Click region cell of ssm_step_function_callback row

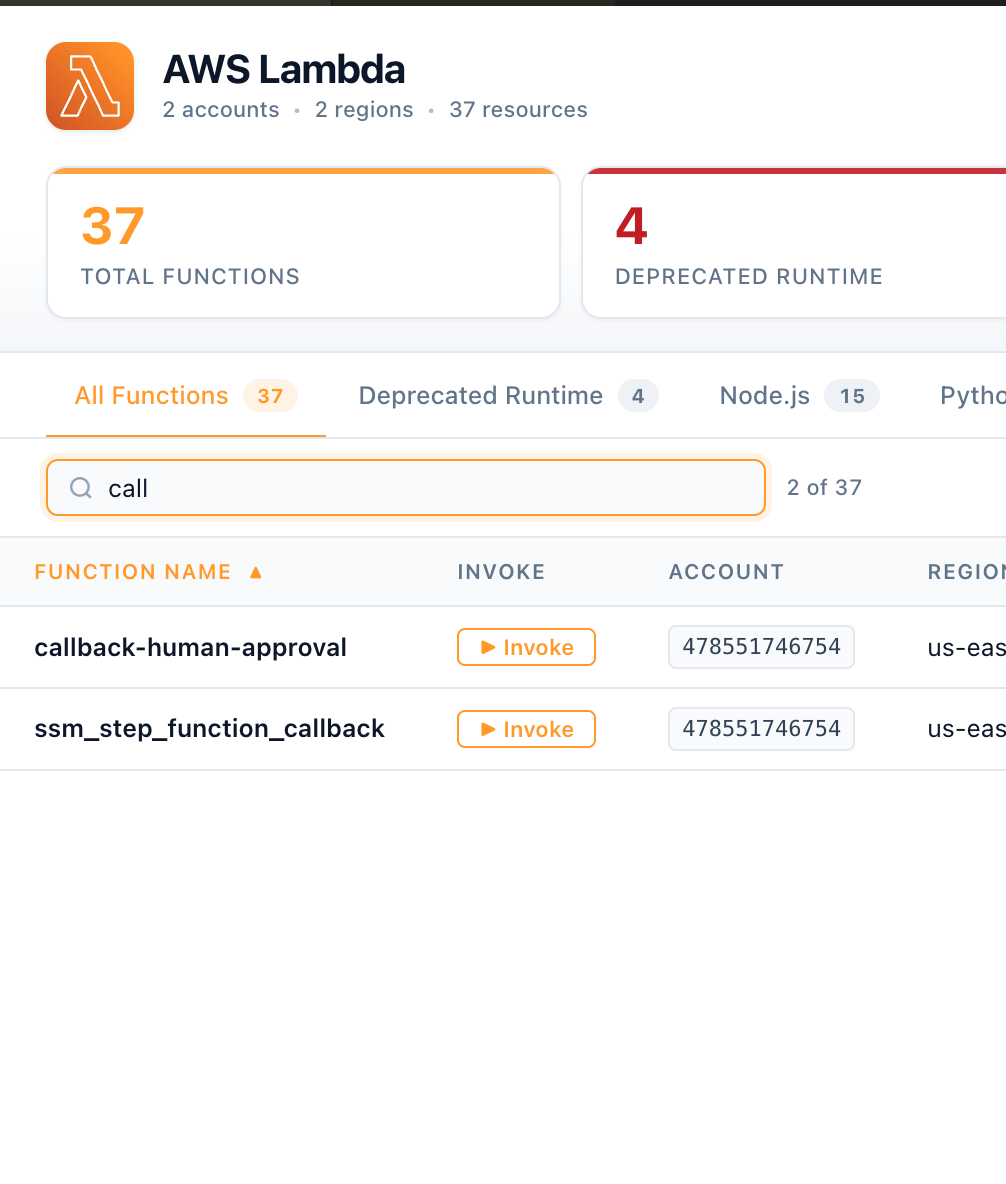(967, 729)
